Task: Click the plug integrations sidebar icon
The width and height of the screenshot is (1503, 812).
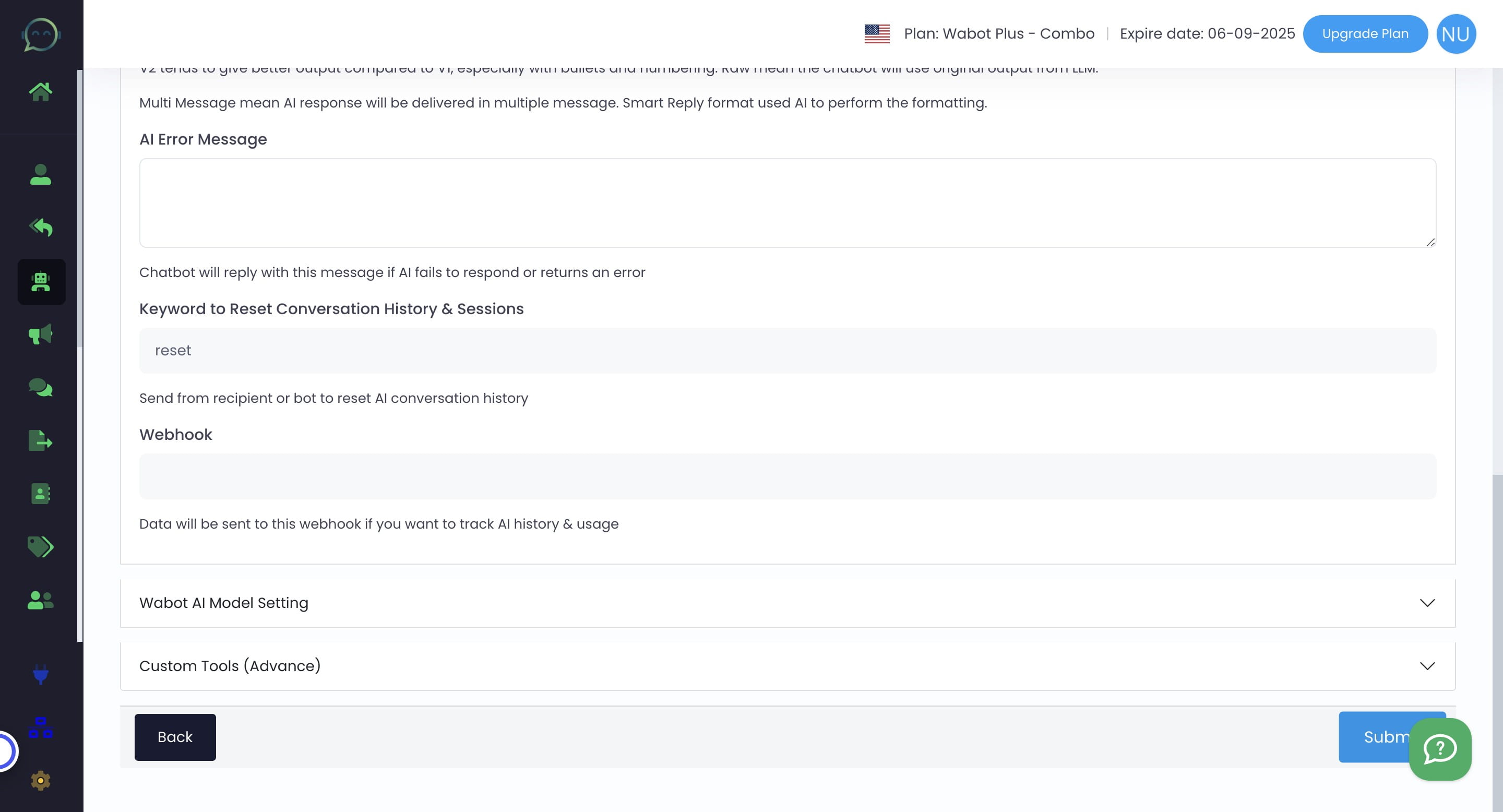Action: (41, 674)
